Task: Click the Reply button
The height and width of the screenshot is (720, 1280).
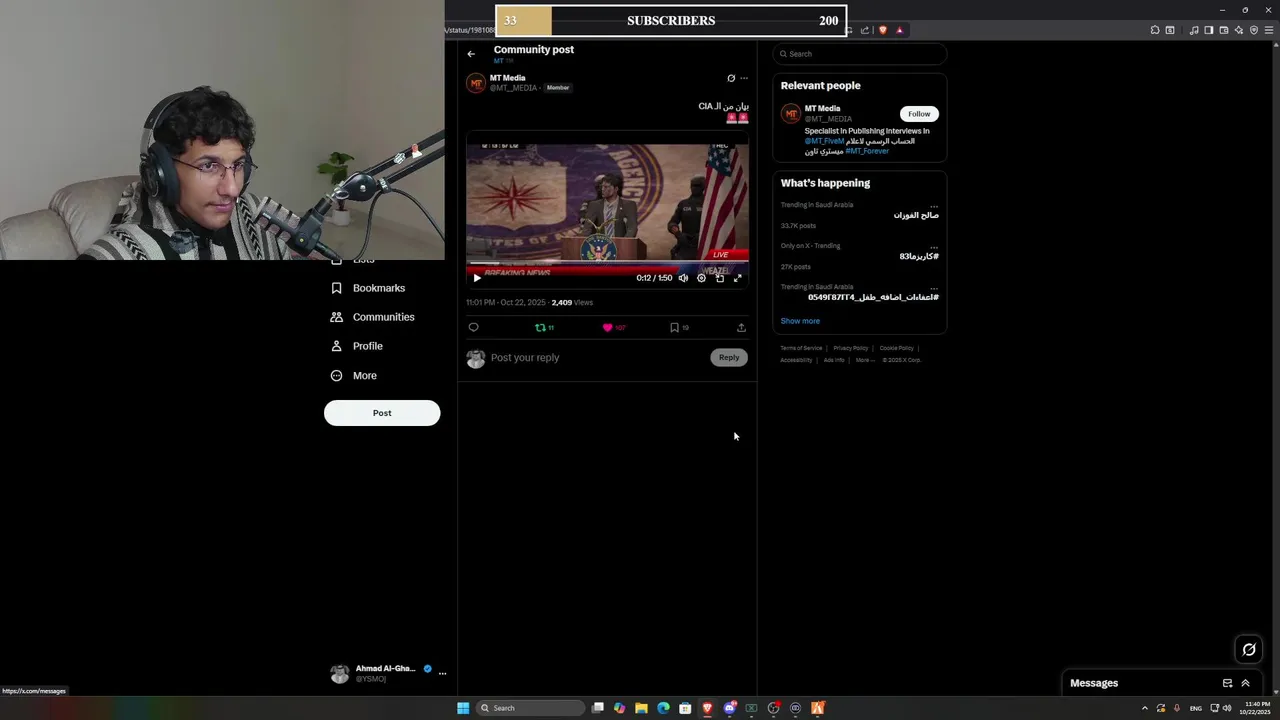Action: click(x=729, y=358)
